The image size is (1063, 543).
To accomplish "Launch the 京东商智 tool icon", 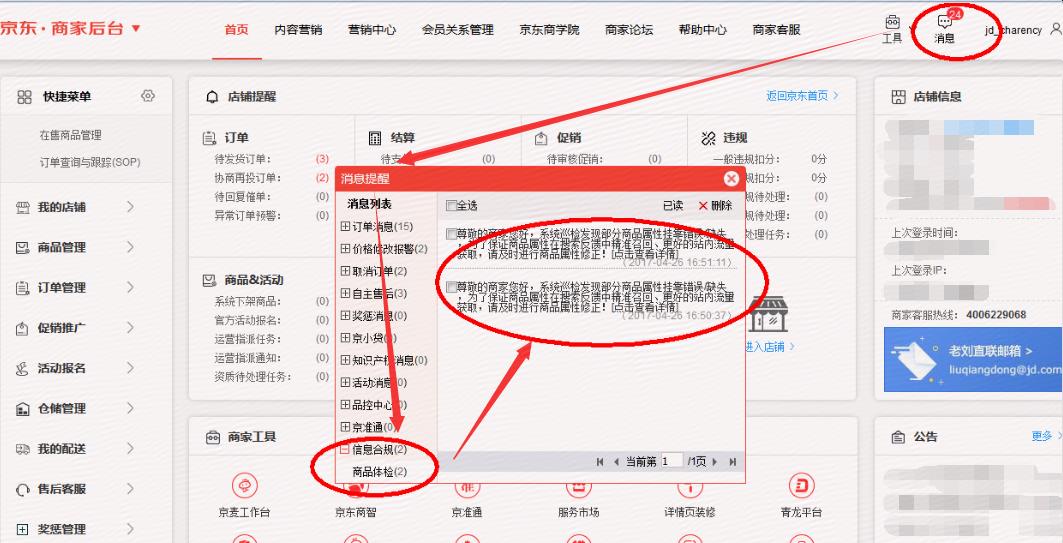I will [x=356, y=486].
